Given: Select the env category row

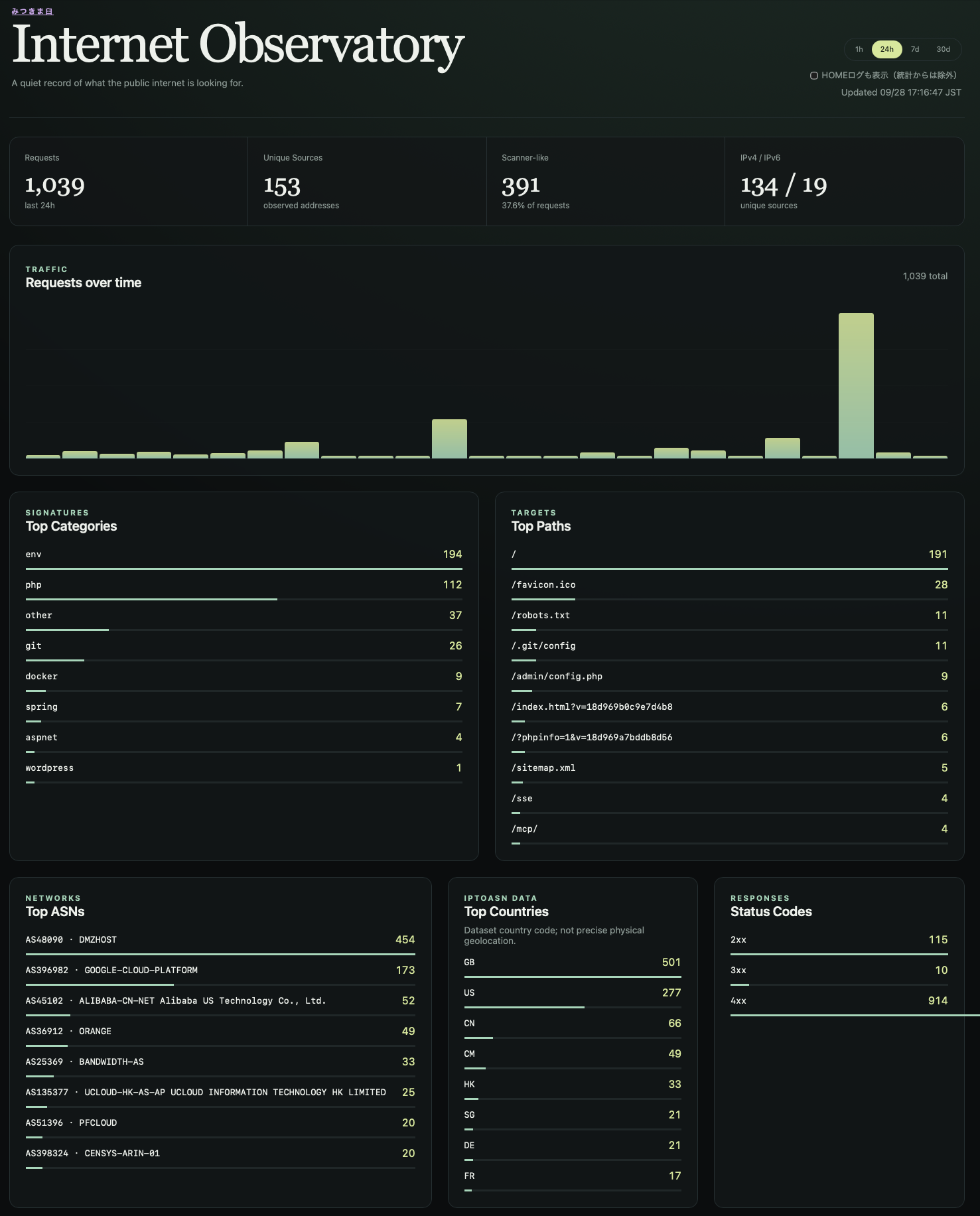Looking at the screenshot, I should (x=244, y=559).
